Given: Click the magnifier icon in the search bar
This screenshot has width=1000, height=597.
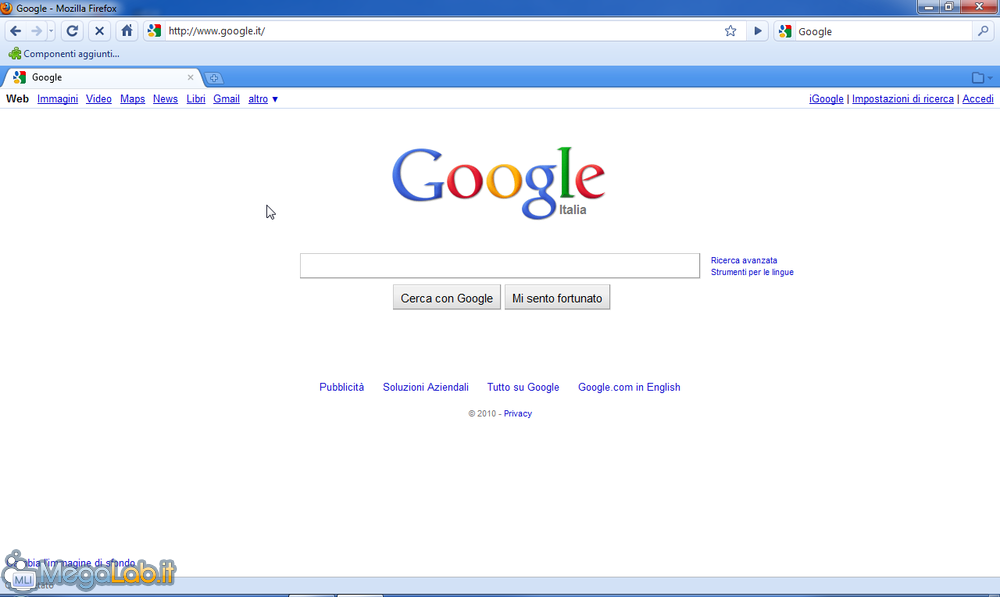Looking at the screenshot, I should click(983, 31).
